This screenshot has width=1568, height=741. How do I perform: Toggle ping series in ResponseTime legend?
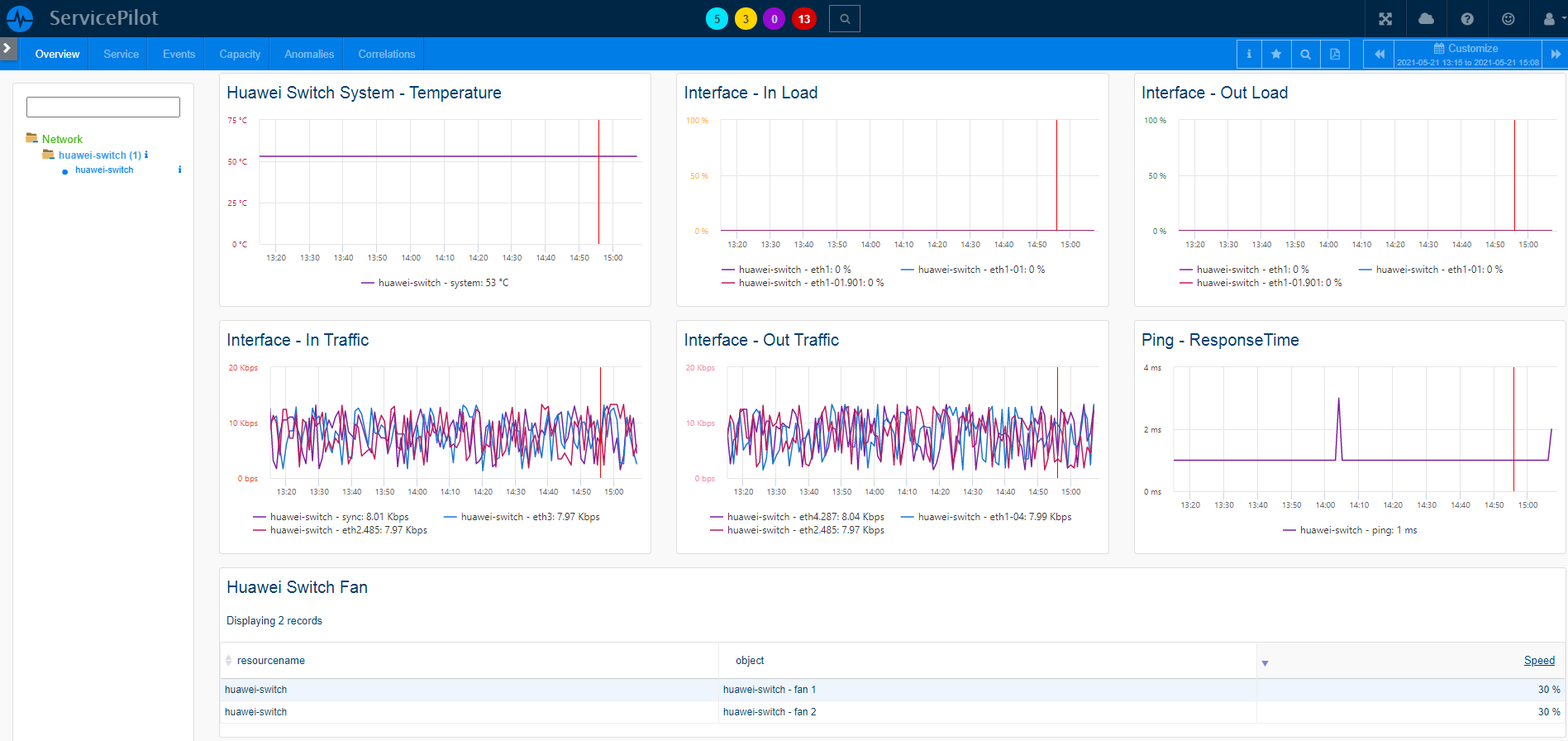coord(1350,530)
